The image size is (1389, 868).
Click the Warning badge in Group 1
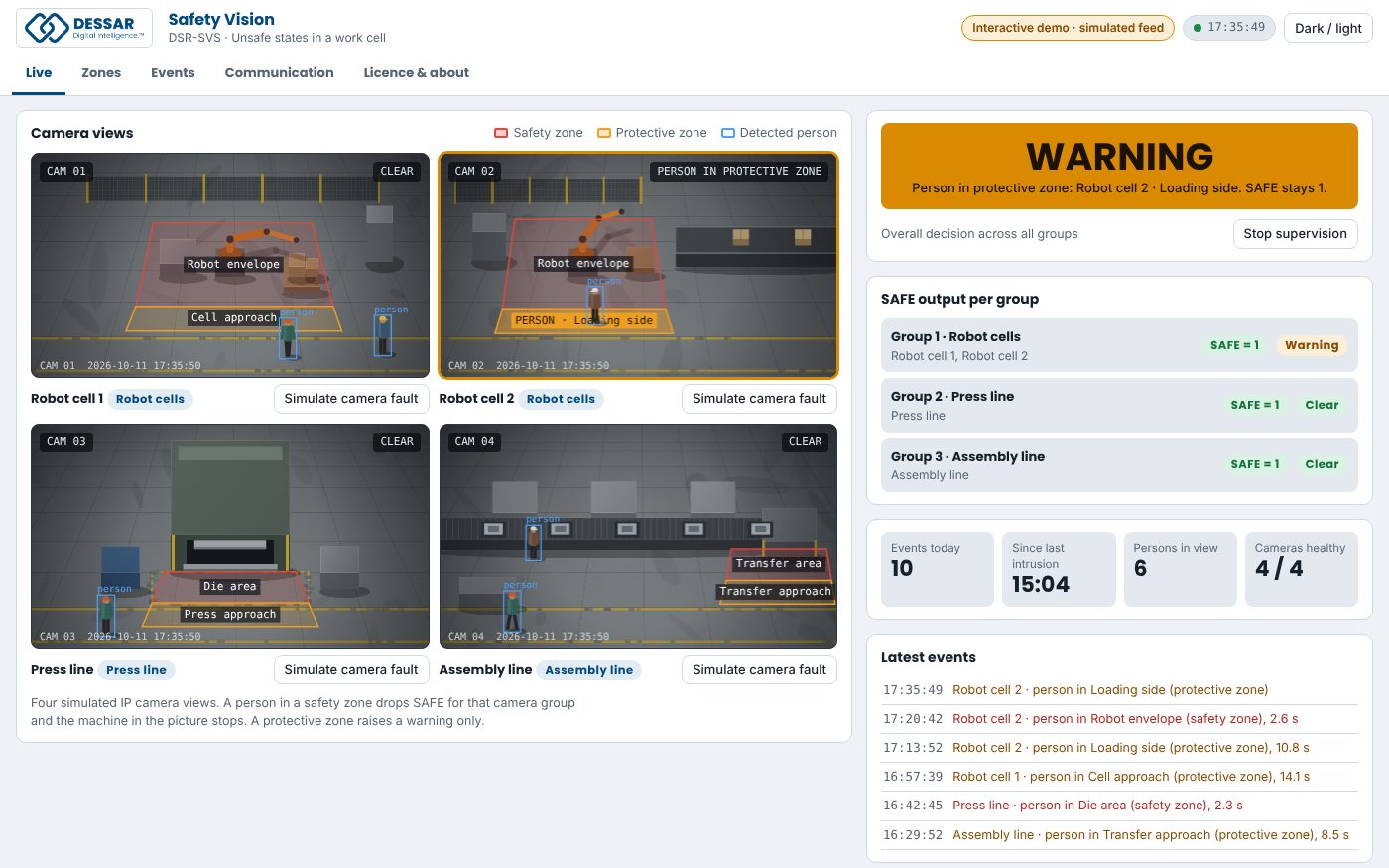pos(1312,345)
